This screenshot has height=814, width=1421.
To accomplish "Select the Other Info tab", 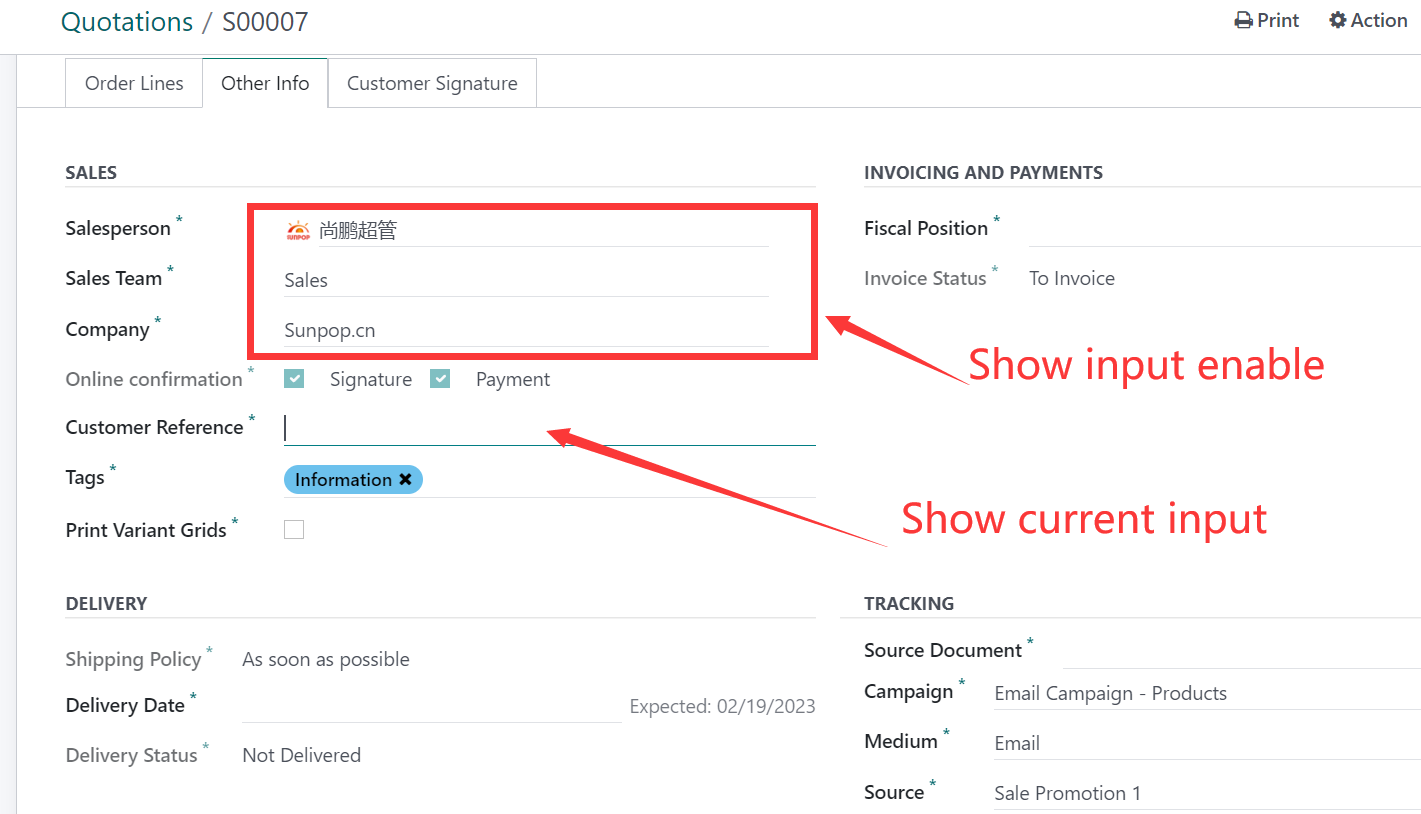I will tap(265, 83).
